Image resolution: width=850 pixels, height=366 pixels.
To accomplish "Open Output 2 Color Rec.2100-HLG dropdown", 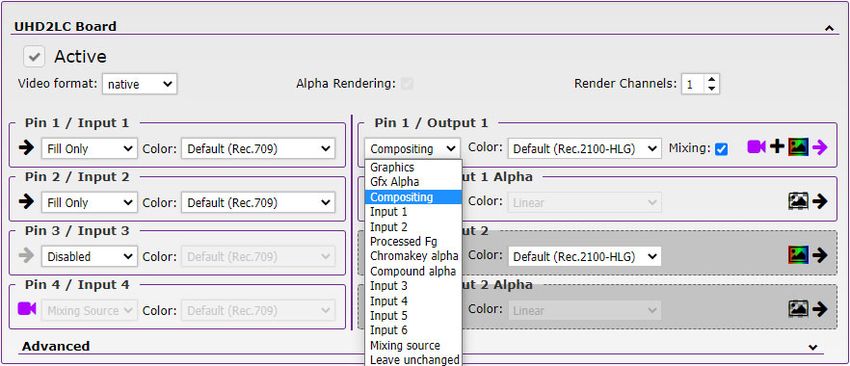I will coord(584,256).
